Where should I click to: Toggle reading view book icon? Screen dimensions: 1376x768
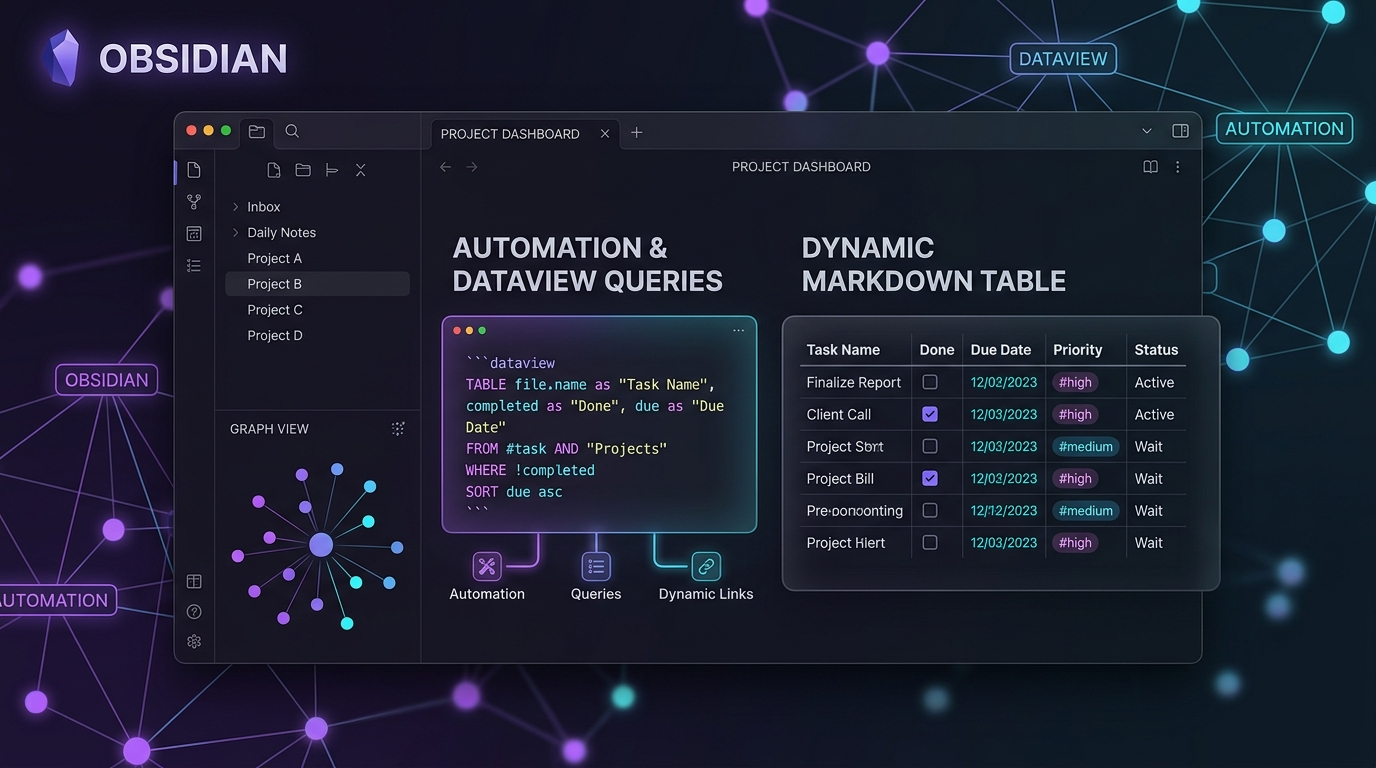[x=1150, y=167]
